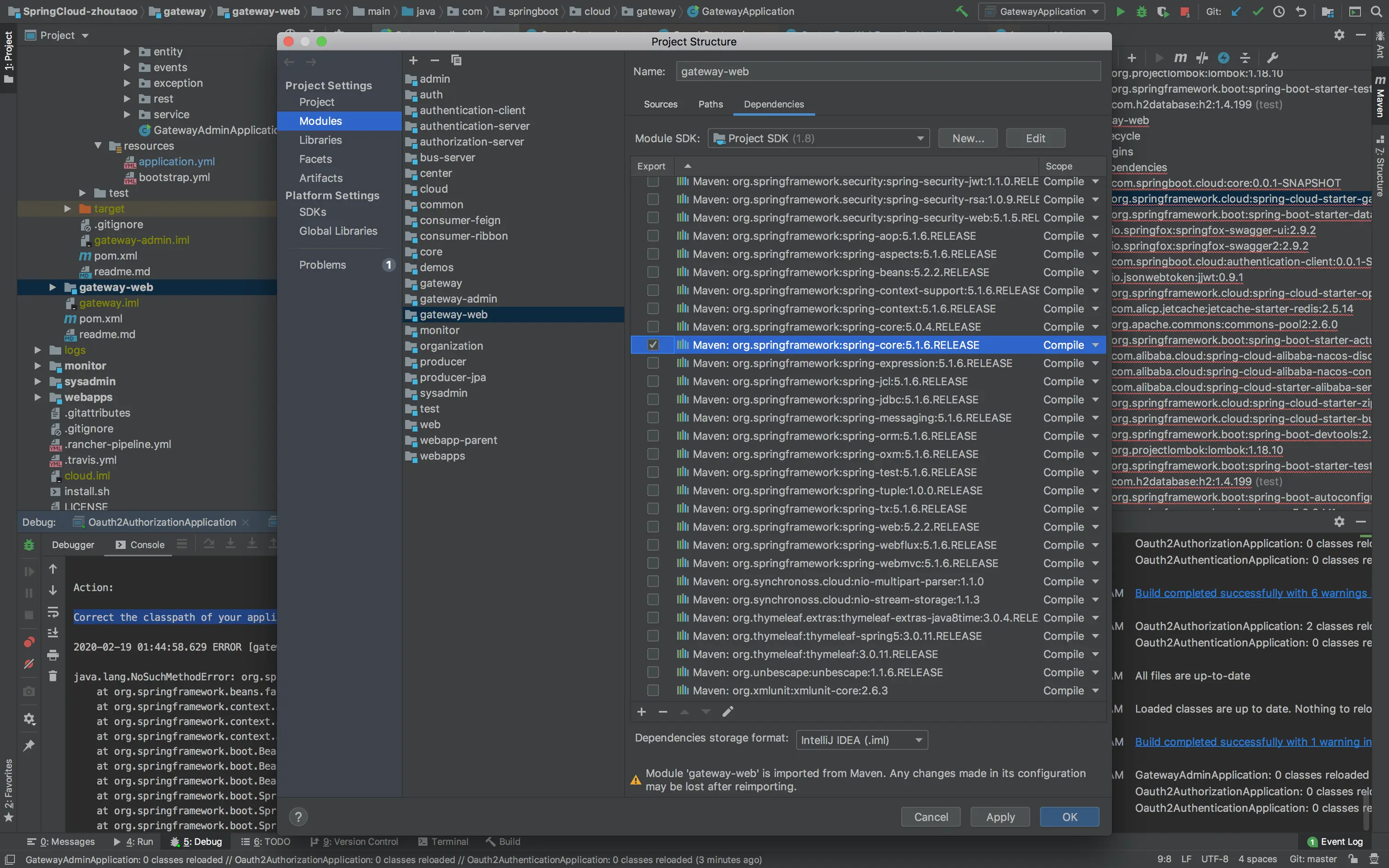The image size is (1389, 868).
Task: Click the copy module icon above module list
Action: [x=456, y=60]
